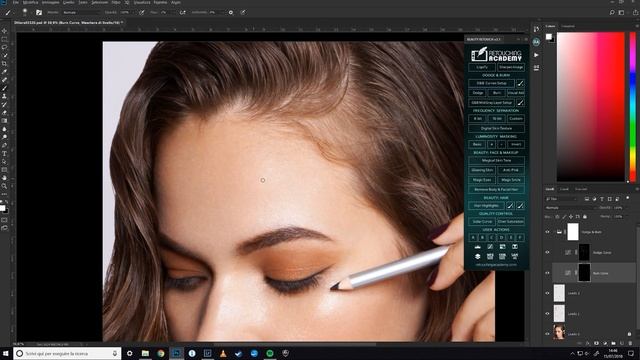Open the brush settings panel icon in options bar
The image size is (640, 360).
point(39,13)
